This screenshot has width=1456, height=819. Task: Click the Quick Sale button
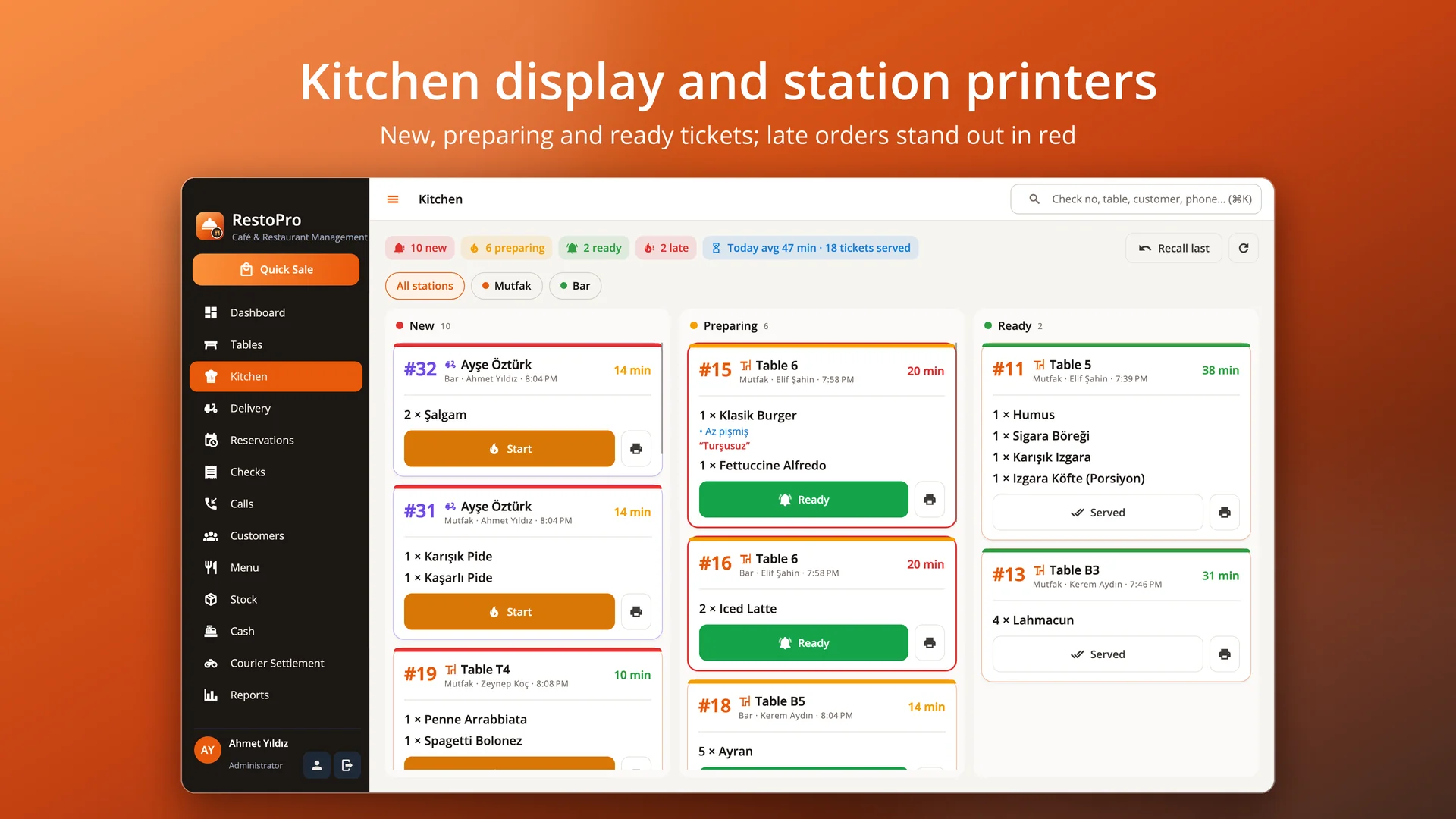click(x=276, y=269)
